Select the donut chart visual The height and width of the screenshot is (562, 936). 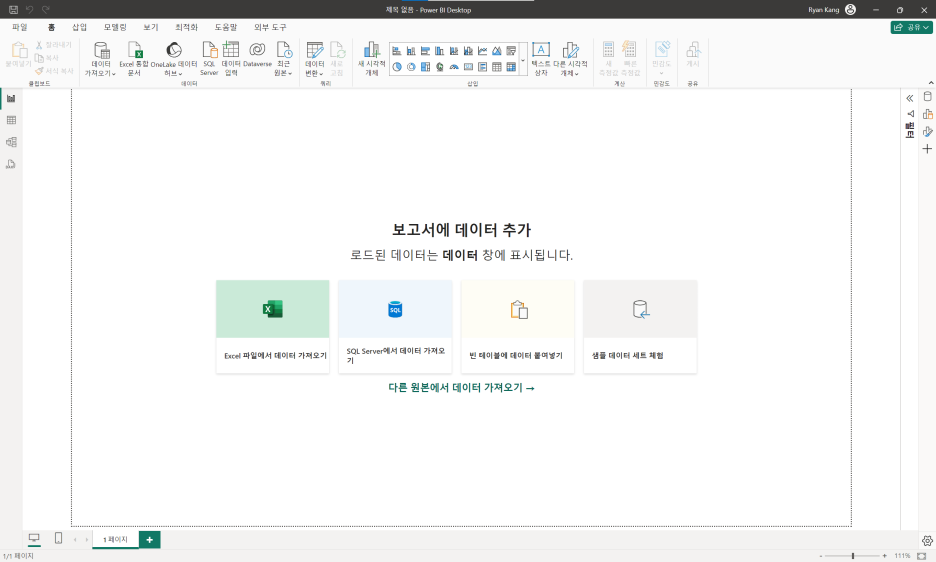411,67
